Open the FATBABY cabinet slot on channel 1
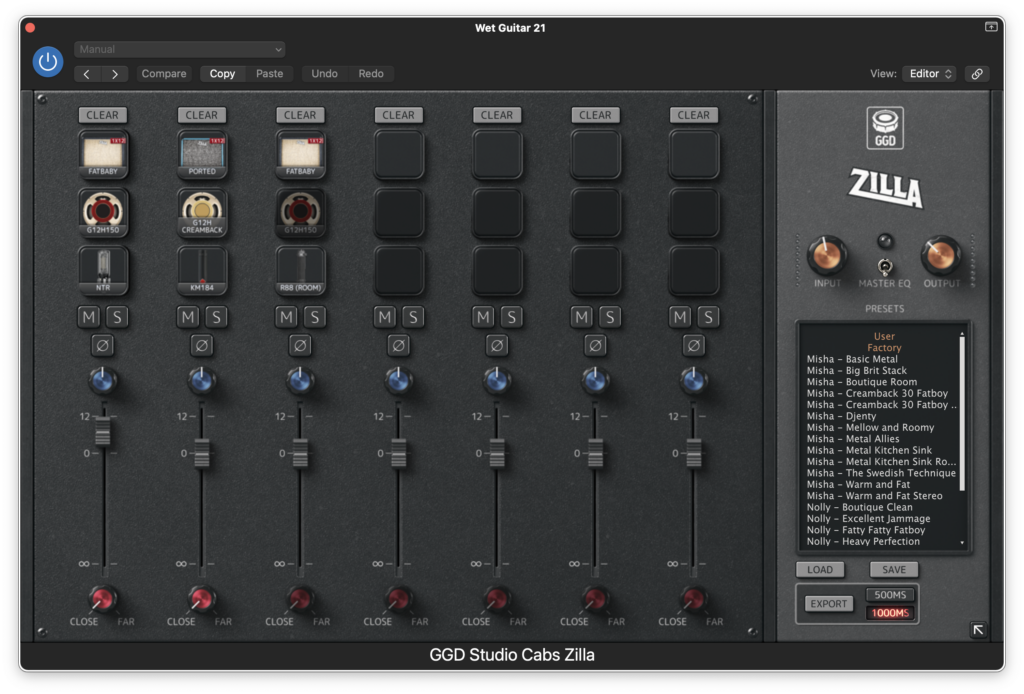Screen dimensions: 1024x694 [103, 155]
